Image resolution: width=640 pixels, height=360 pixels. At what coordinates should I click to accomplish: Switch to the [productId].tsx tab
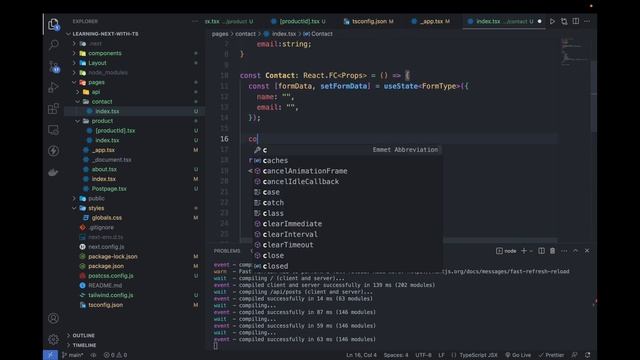(299, 21)
